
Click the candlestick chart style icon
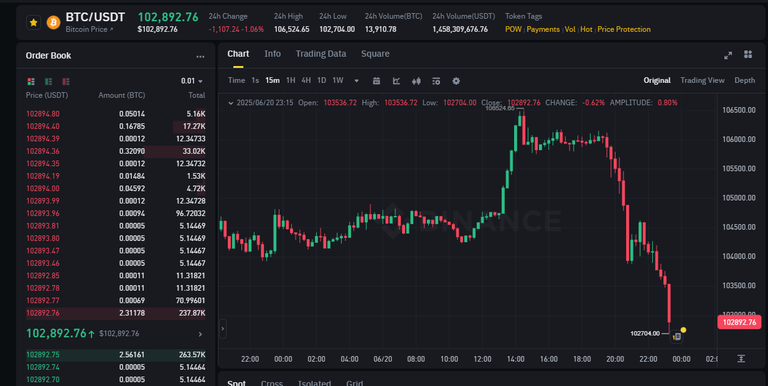click(x=416, y=81)
